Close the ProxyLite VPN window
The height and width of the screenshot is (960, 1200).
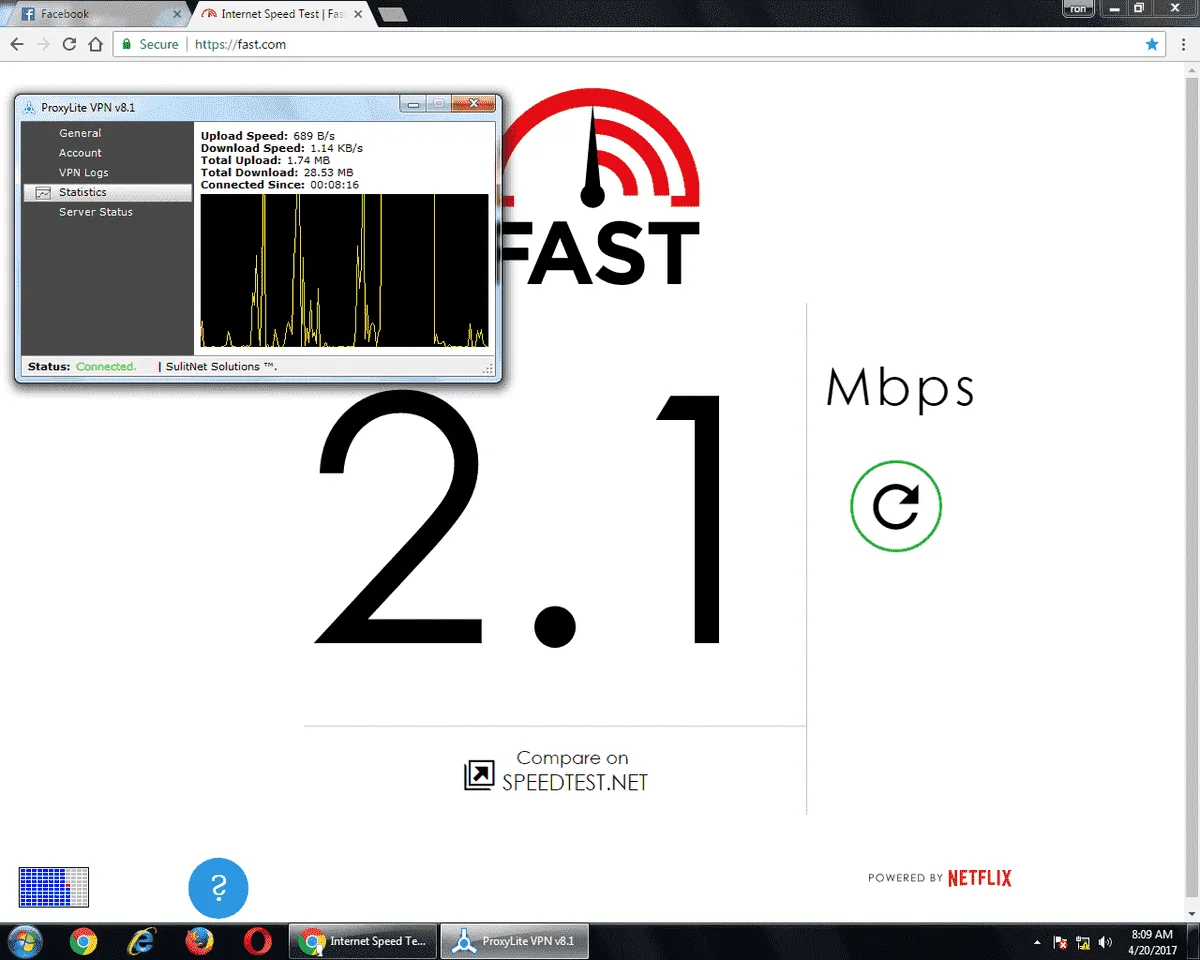[x=473, y=103]
